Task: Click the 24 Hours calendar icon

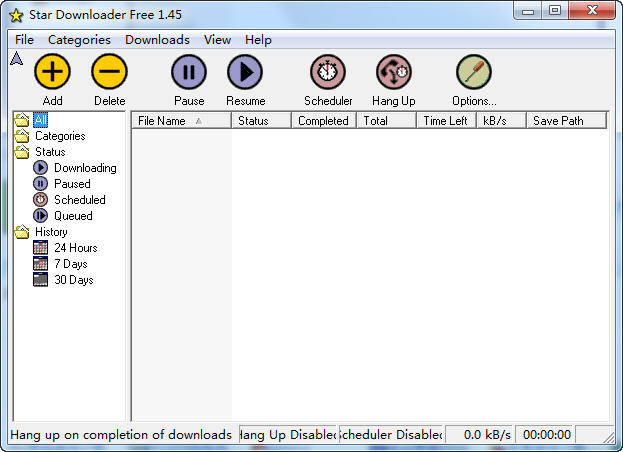Action: tap(40, 247)
